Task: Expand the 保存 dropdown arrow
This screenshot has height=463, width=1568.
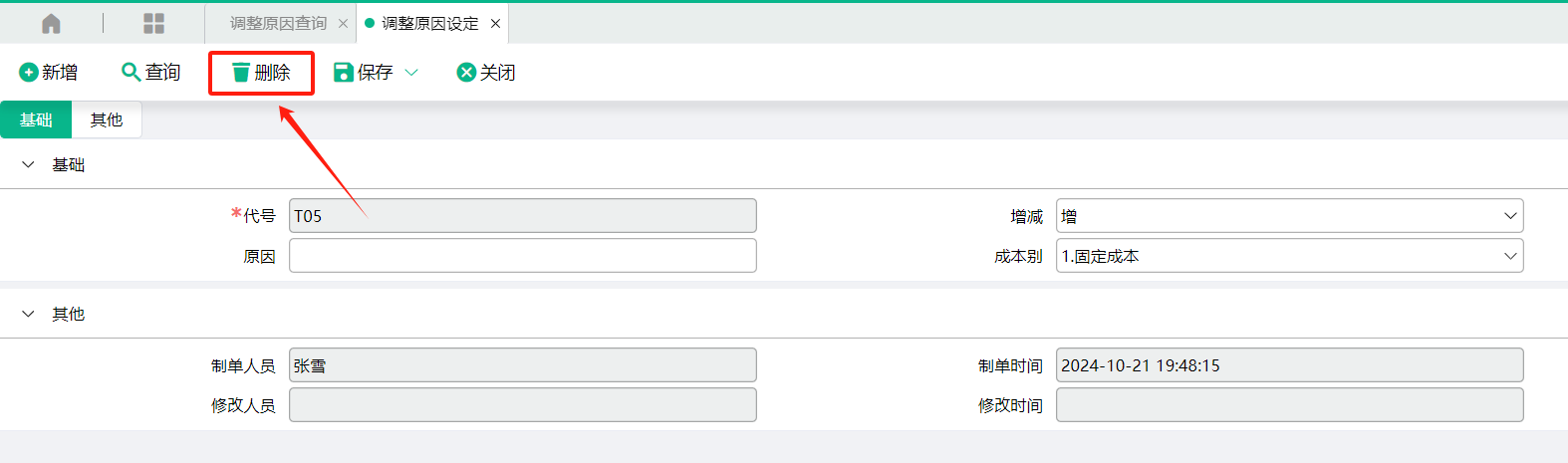Action: 411,73
